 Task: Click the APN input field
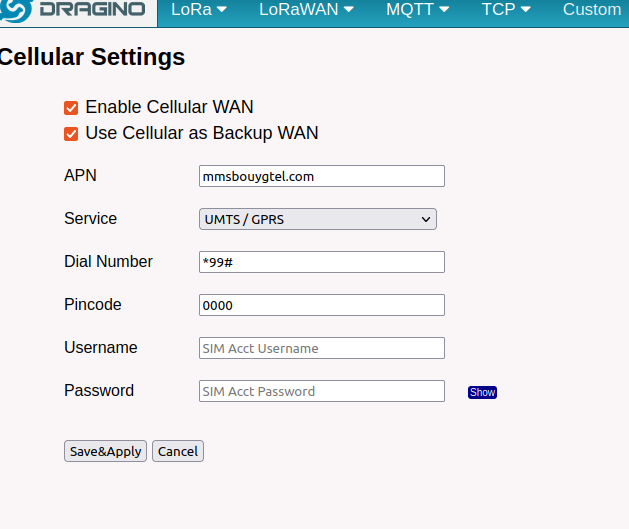(321, 176)
